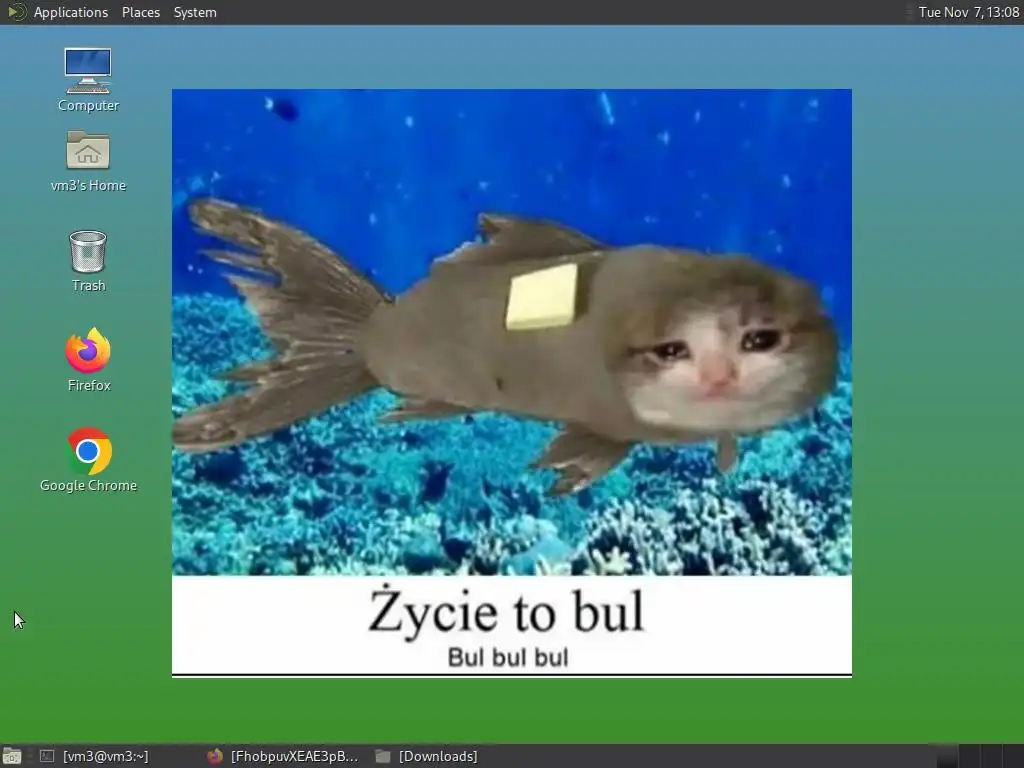Click the Tue Nov 7 clock
Viewport: 1024px width, 768px height.
pos(968,12)
